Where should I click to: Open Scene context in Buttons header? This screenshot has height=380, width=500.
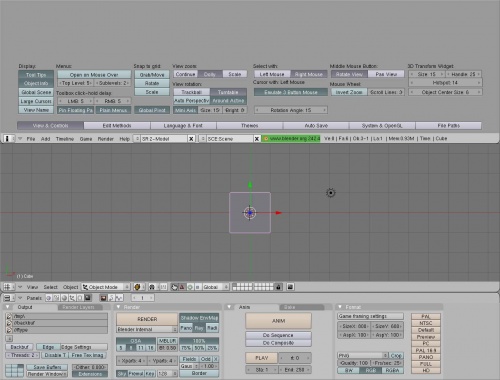(x=87, y=298)
